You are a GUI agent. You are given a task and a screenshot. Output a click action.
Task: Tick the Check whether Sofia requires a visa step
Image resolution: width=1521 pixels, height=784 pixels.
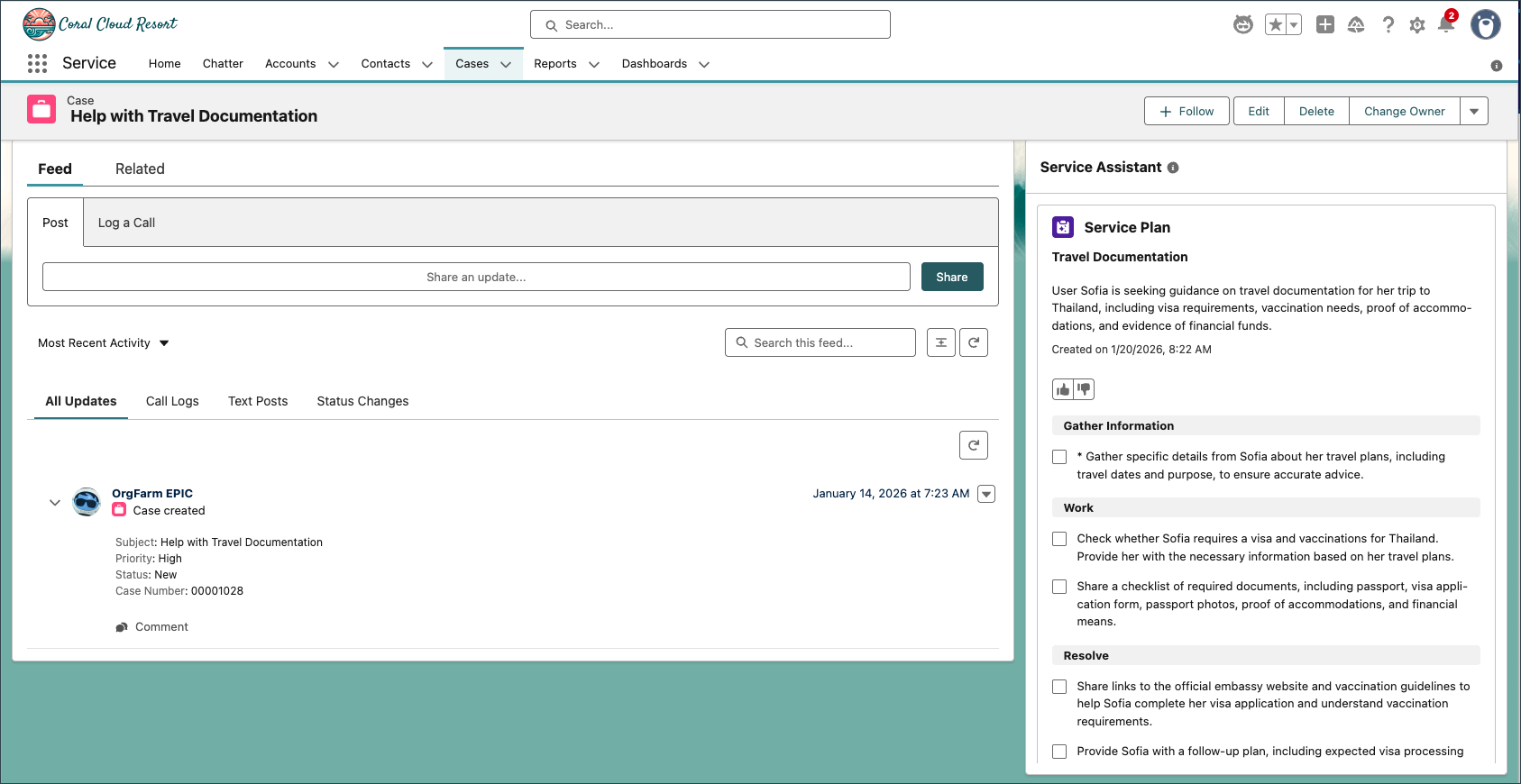tap(1059, 539)
